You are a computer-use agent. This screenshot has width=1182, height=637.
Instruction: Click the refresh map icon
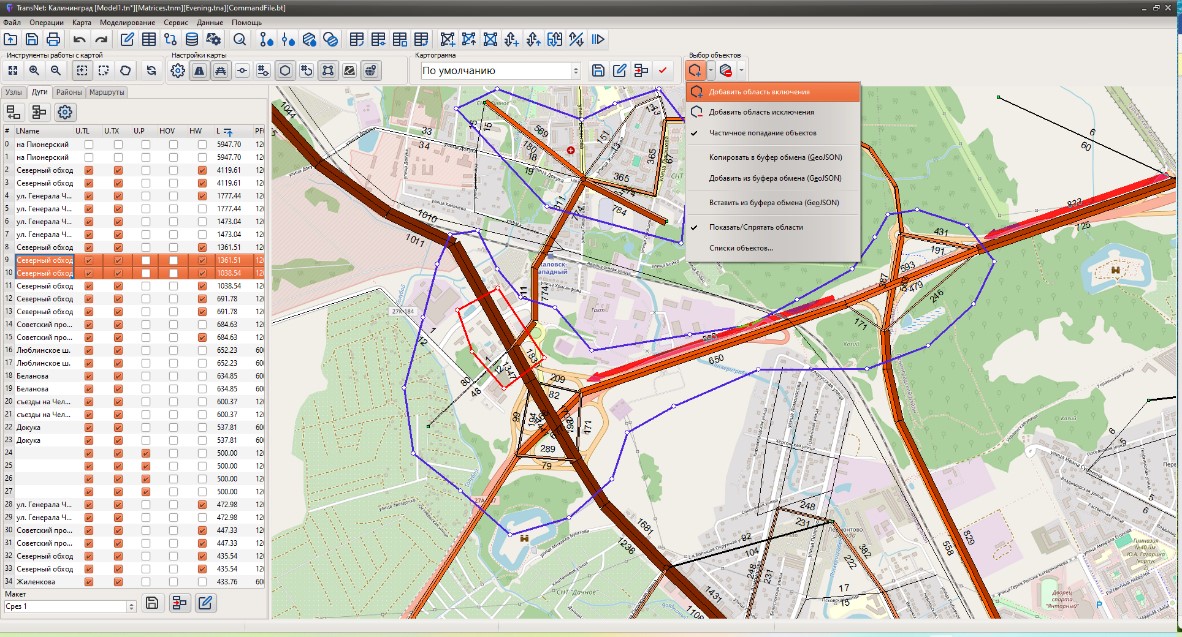[152, 70]
